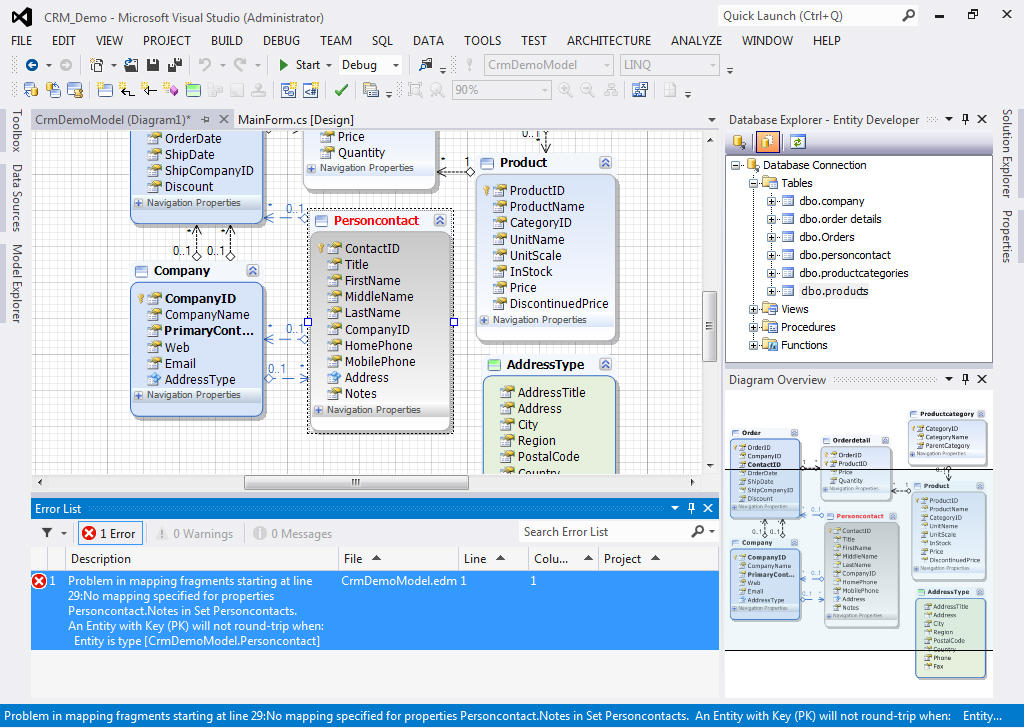Click the Save All toolbar icon
The width and height of the screenshot is (1024, 728).
pyautogui.click(x=173, y=65)
